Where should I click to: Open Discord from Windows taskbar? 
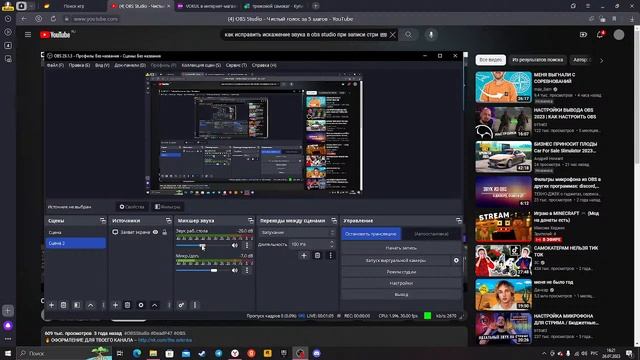[317, 353]
